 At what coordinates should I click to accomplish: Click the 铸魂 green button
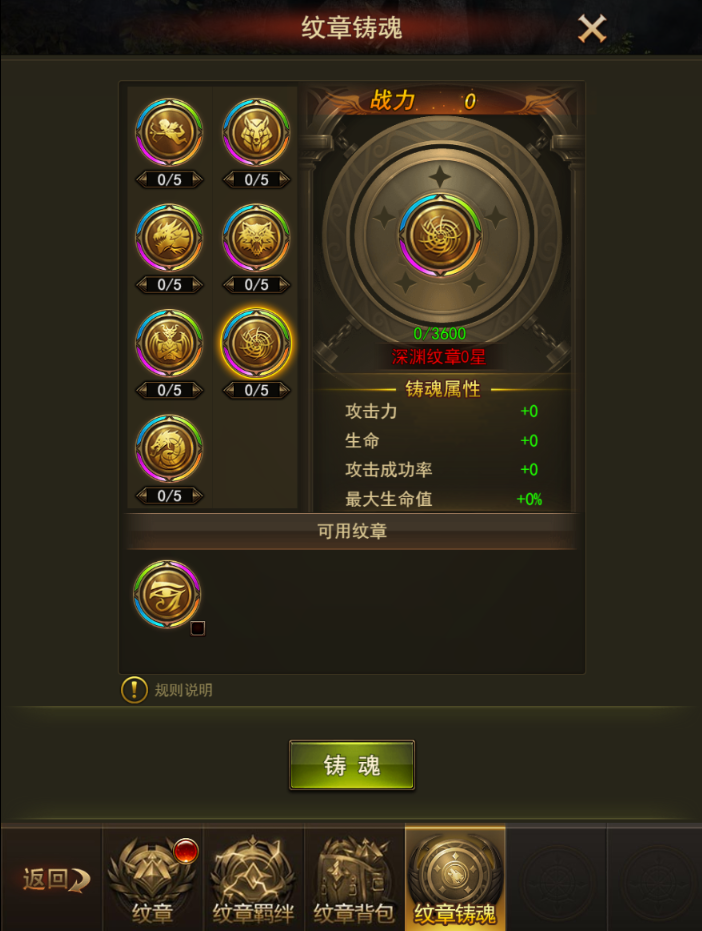click(352, 765)
